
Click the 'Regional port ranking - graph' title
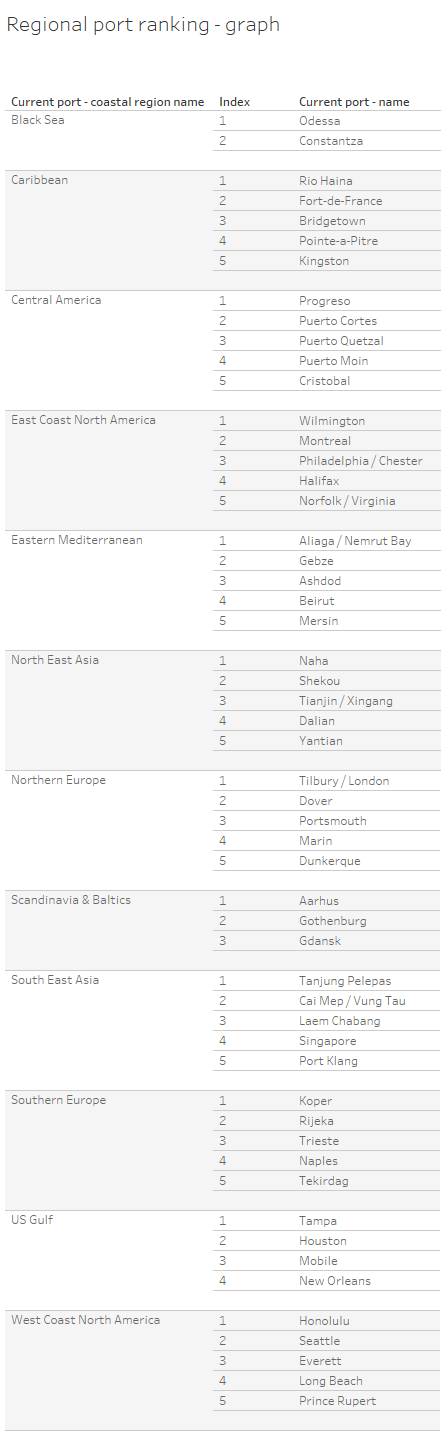click(x=143, y=25)
